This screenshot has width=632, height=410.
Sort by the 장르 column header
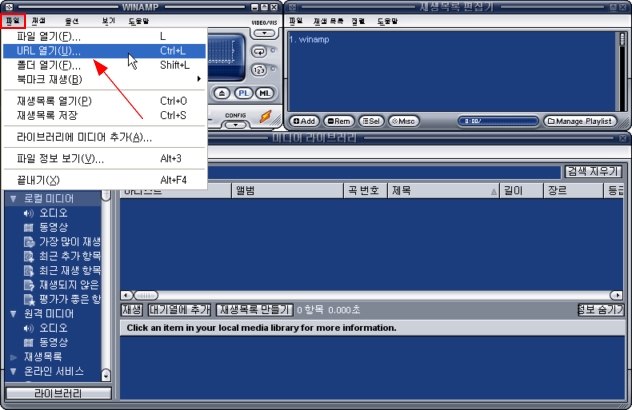point(573,191)
